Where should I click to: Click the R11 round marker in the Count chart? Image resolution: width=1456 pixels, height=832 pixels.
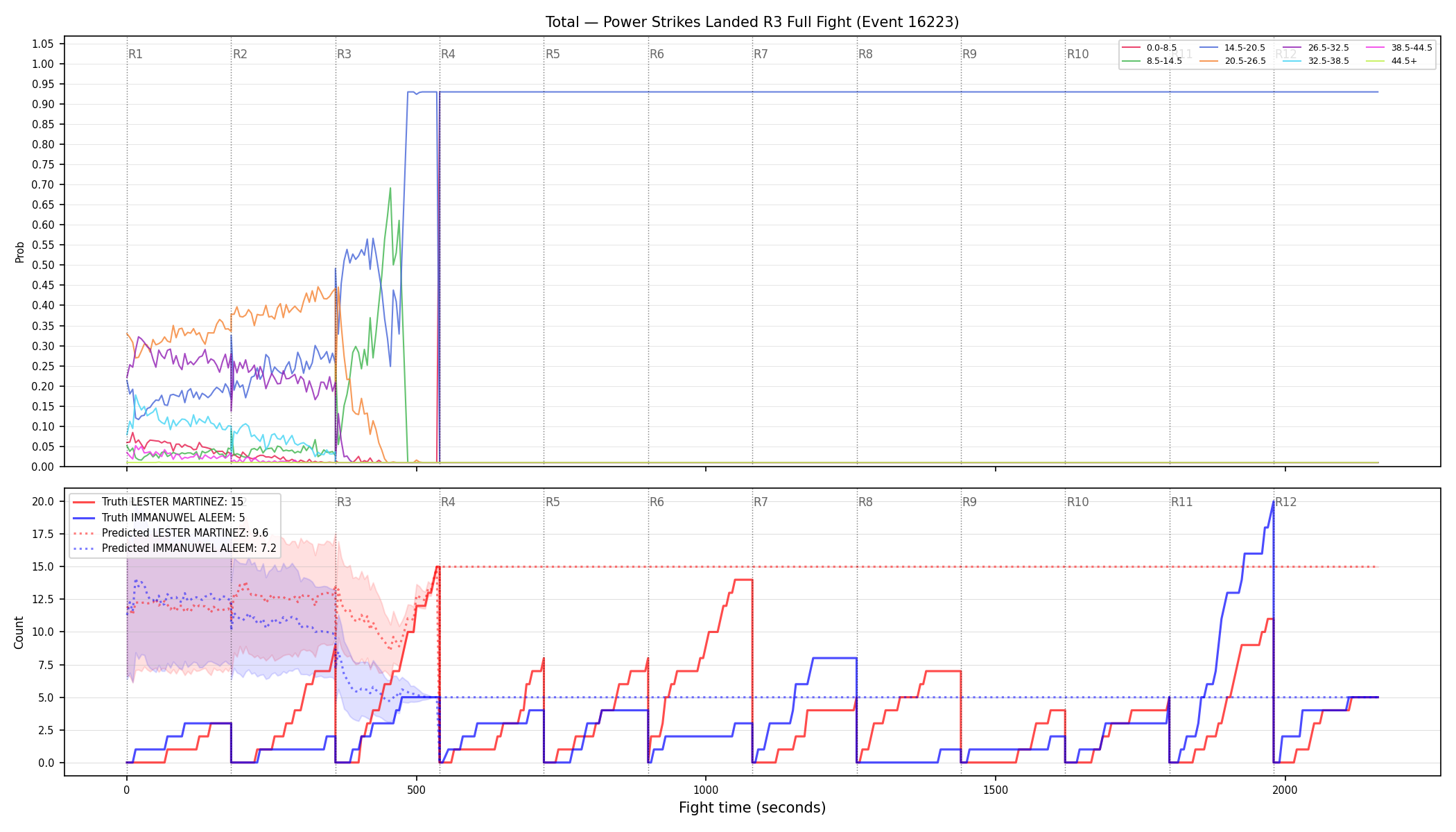[1182, 502]
